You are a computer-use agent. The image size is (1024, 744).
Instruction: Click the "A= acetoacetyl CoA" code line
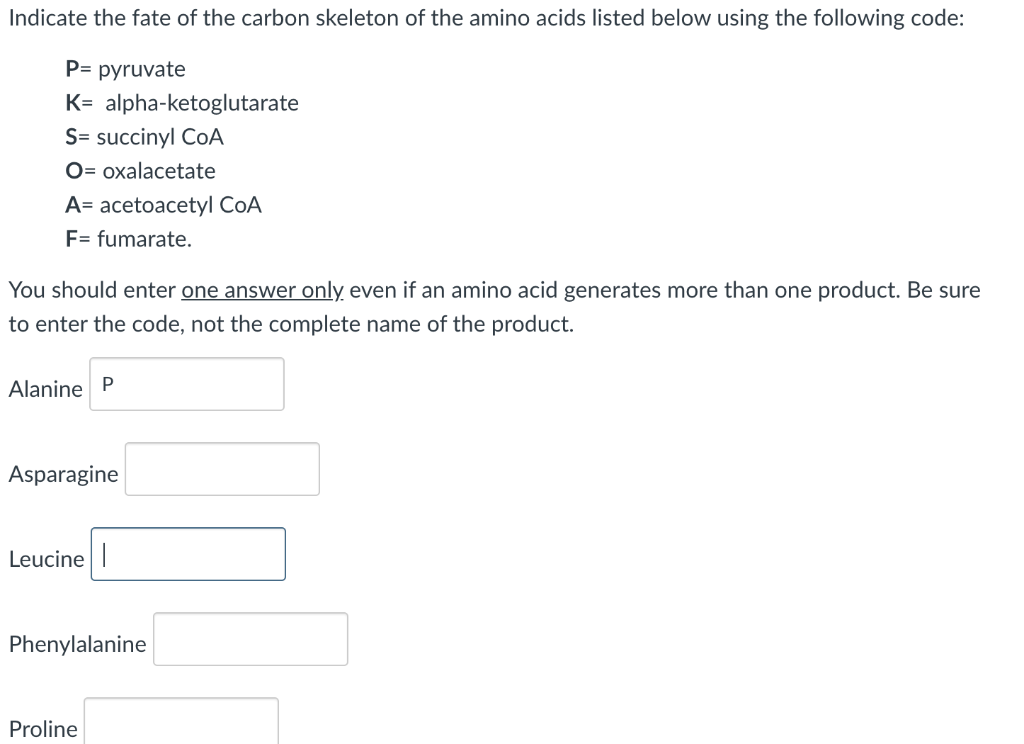[x=163, y=205]
